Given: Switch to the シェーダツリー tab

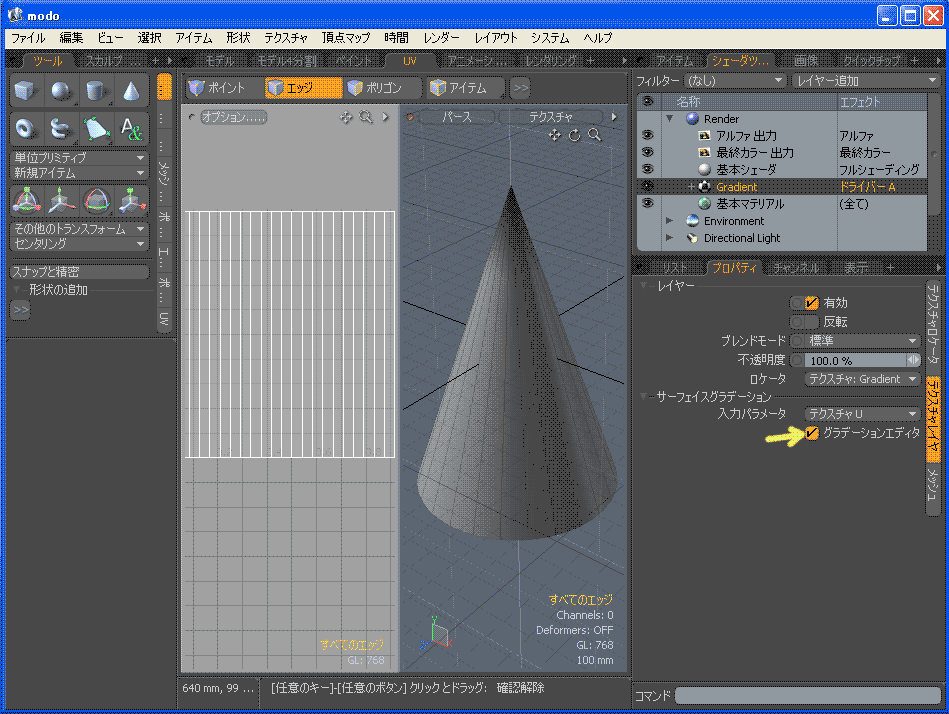Looking at the screenshot, I should [740, 61].
